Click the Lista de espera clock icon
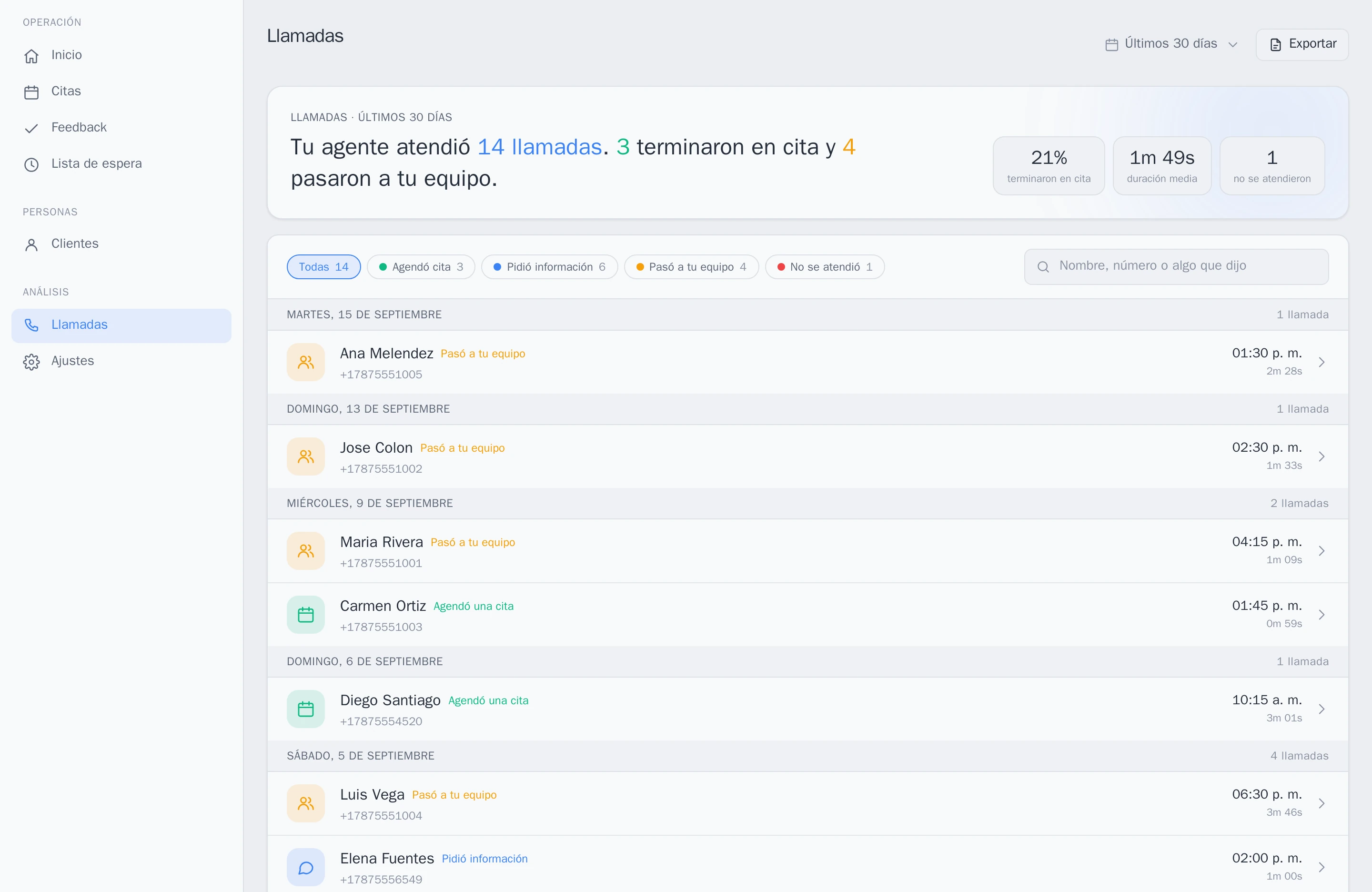Image resolution: width=1372 pixels, height=892 pixels. (31, 164)
